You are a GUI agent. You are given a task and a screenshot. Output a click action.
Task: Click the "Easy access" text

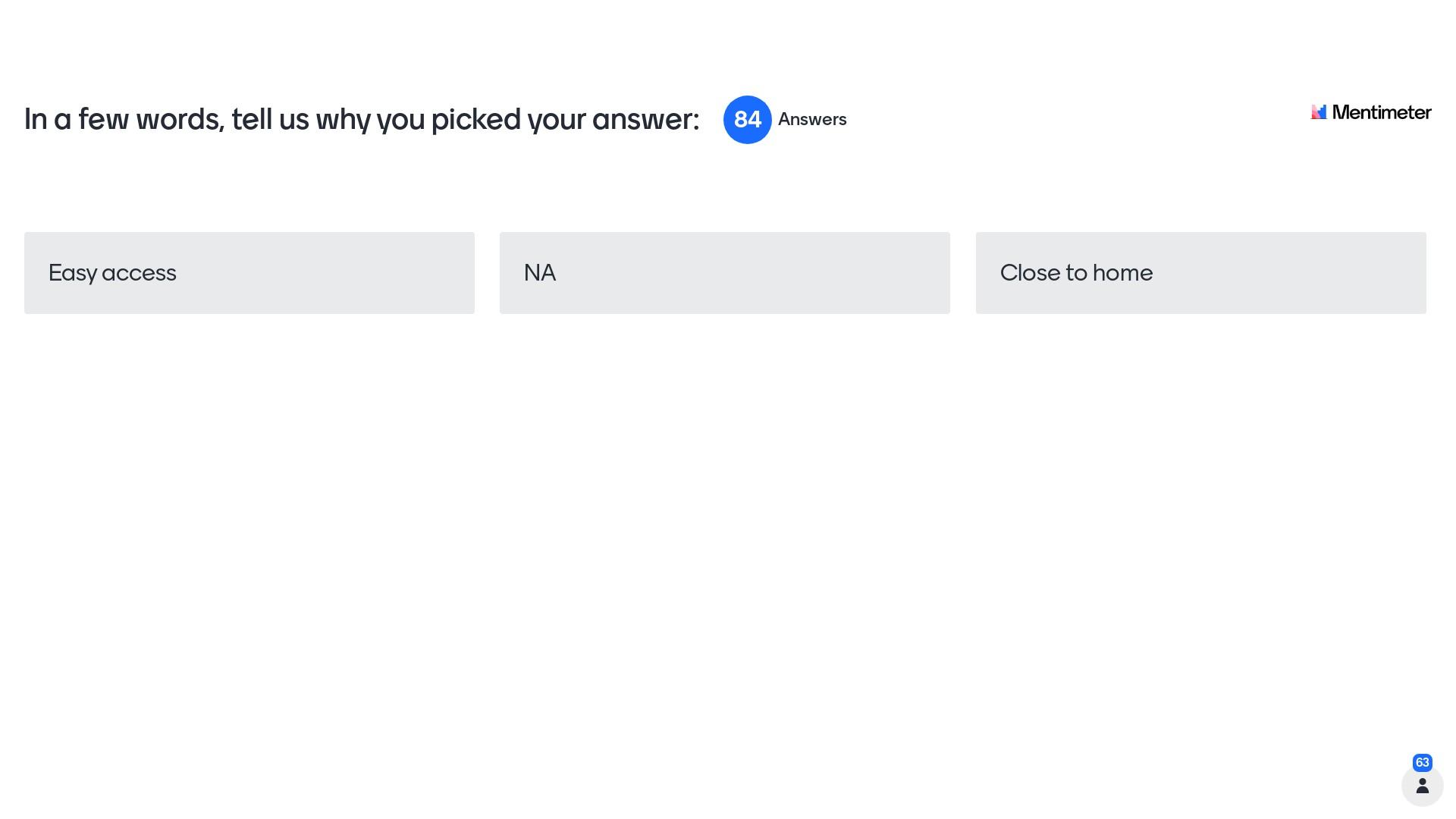[112, 273]
